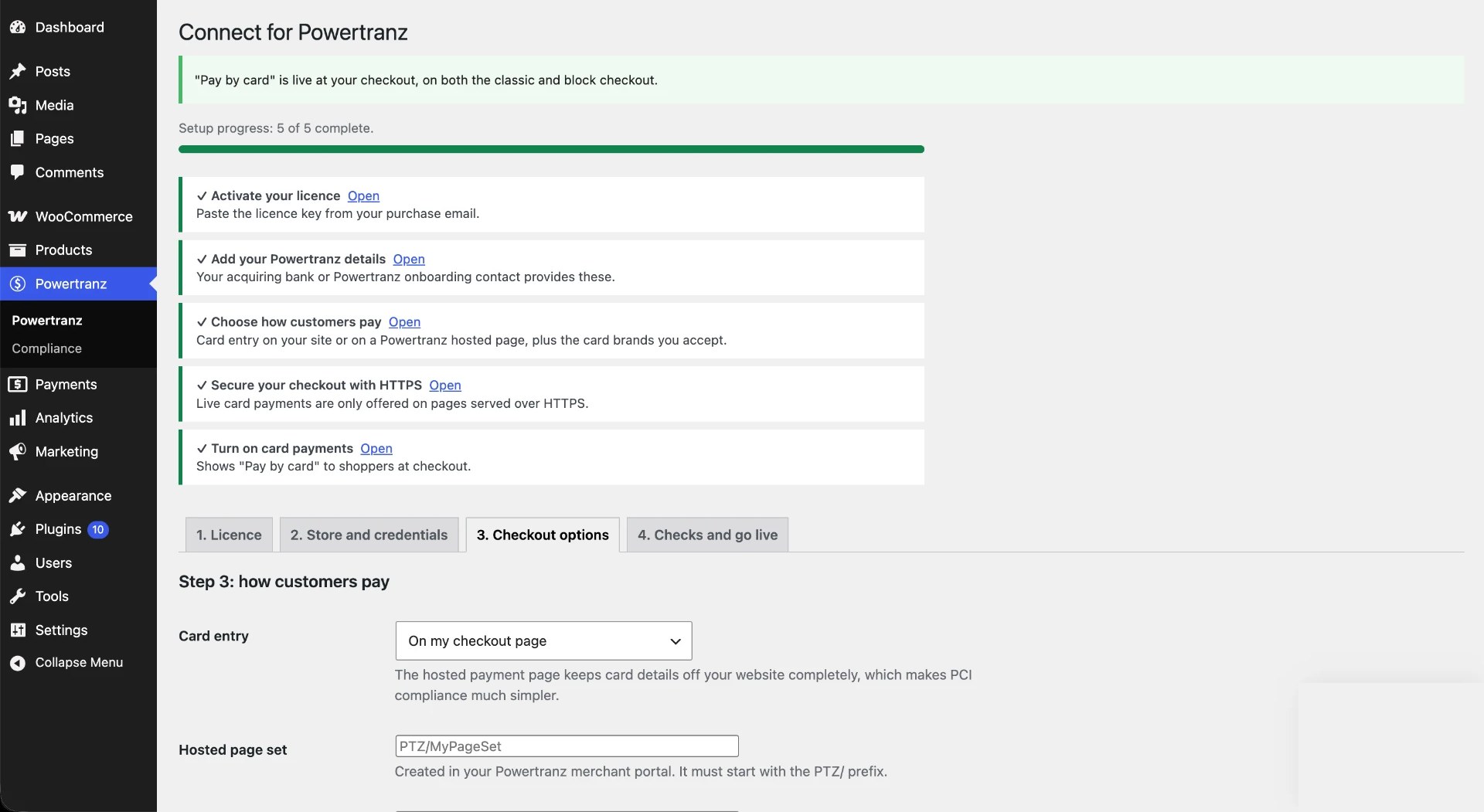Open the Analytics menu item
The width and height of the screenshot is (1484, 812).
pos(78,418)
